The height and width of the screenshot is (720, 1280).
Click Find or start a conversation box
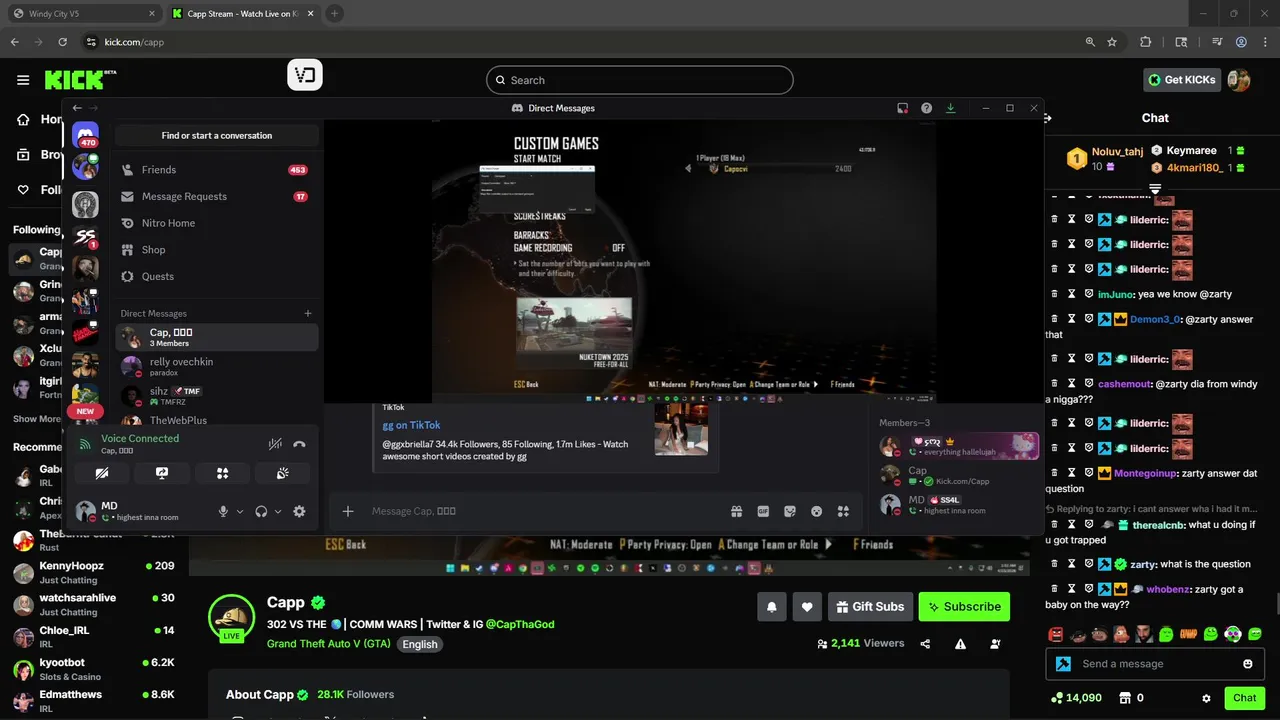(217, 136)
